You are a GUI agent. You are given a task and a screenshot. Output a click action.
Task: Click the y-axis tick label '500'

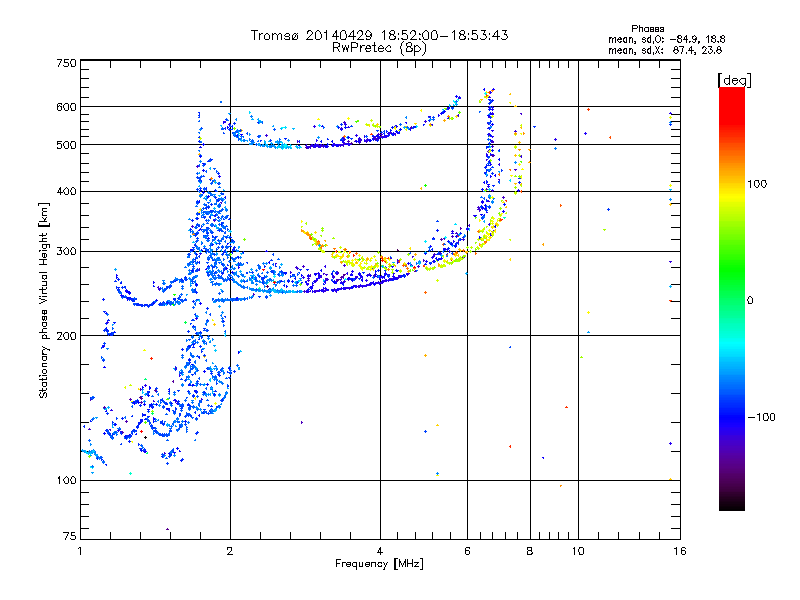coord(66,145)
